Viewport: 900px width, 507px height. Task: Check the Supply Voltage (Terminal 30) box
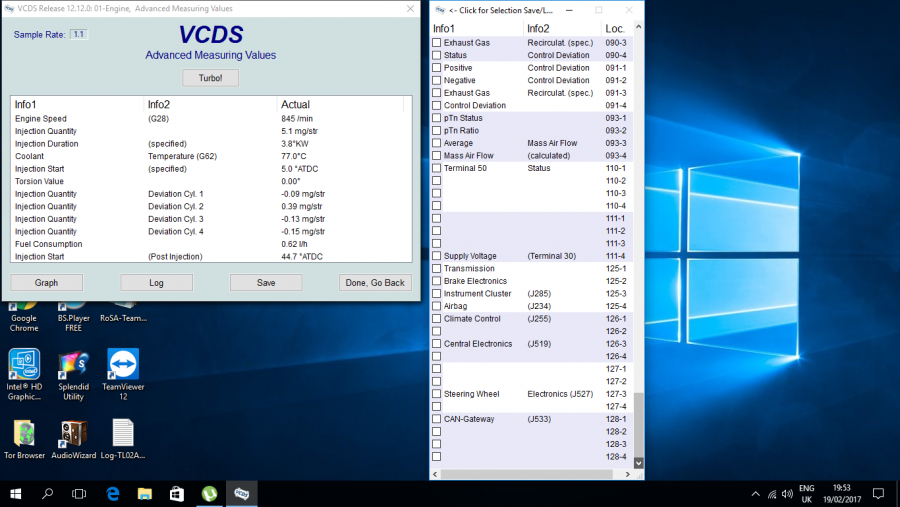click(436, 256)
